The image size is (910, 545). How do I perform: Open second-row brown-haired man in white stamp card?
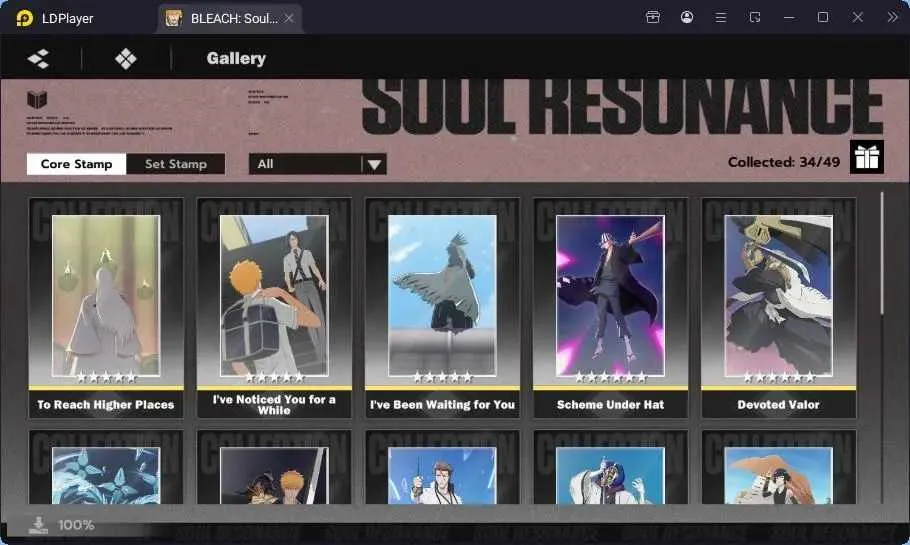pos(442,467)
